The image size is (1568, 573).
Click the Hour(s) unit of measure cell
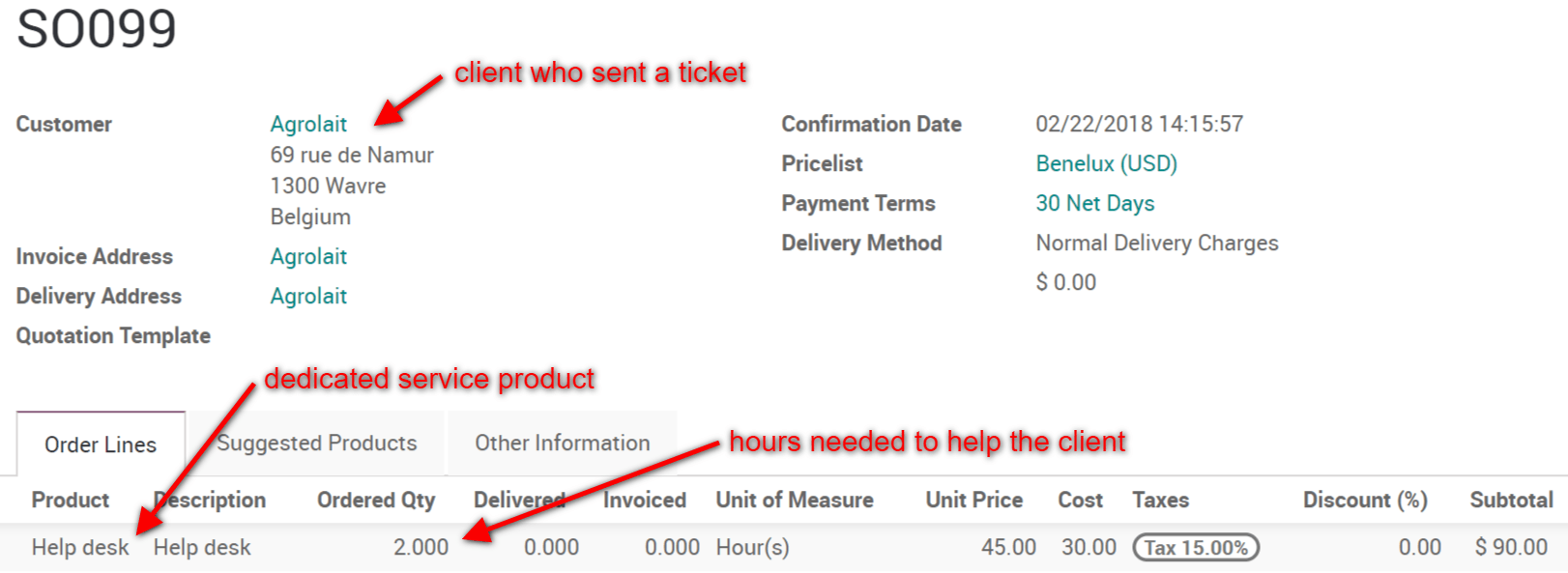point(752,548)
